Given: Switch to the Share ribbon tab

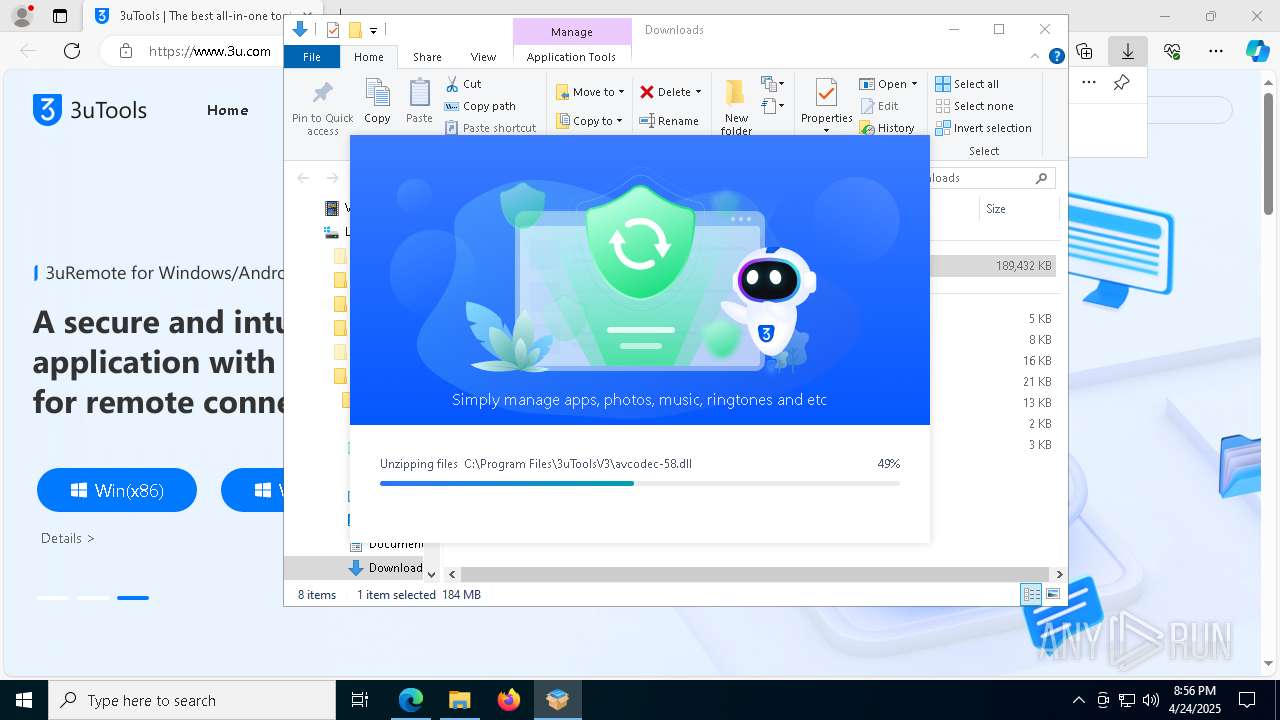Looking at the screenshot, I should 427,57.
